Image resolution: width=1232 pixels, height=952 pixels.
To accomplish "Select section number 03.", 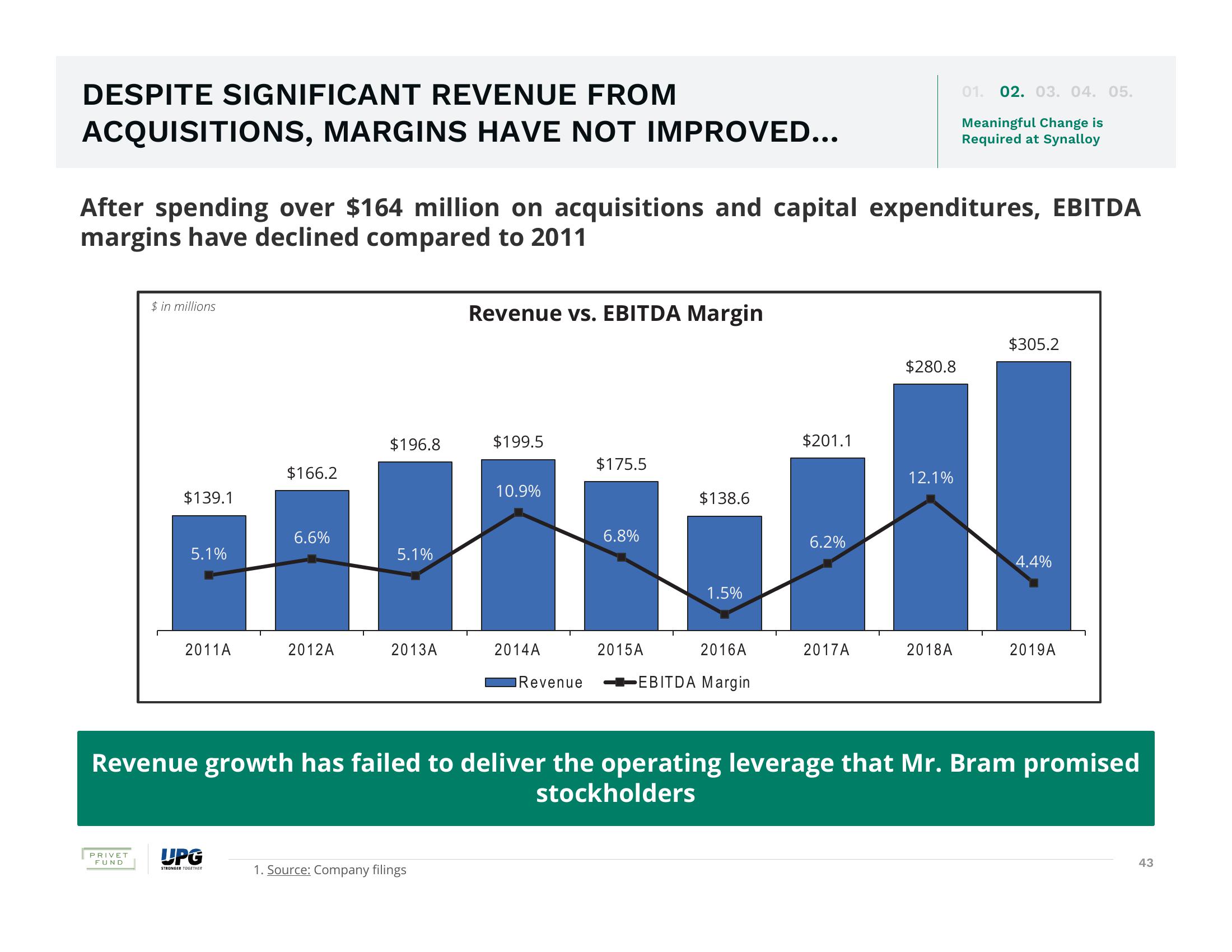I will (x=1048, y=92).
